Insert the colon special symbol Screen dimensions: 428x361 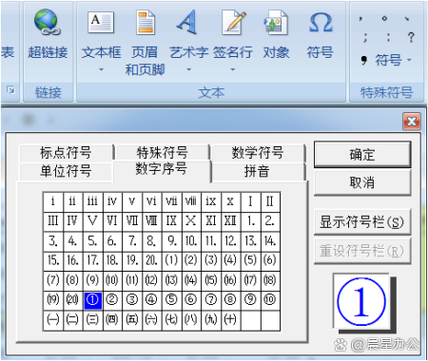[388, 37]
